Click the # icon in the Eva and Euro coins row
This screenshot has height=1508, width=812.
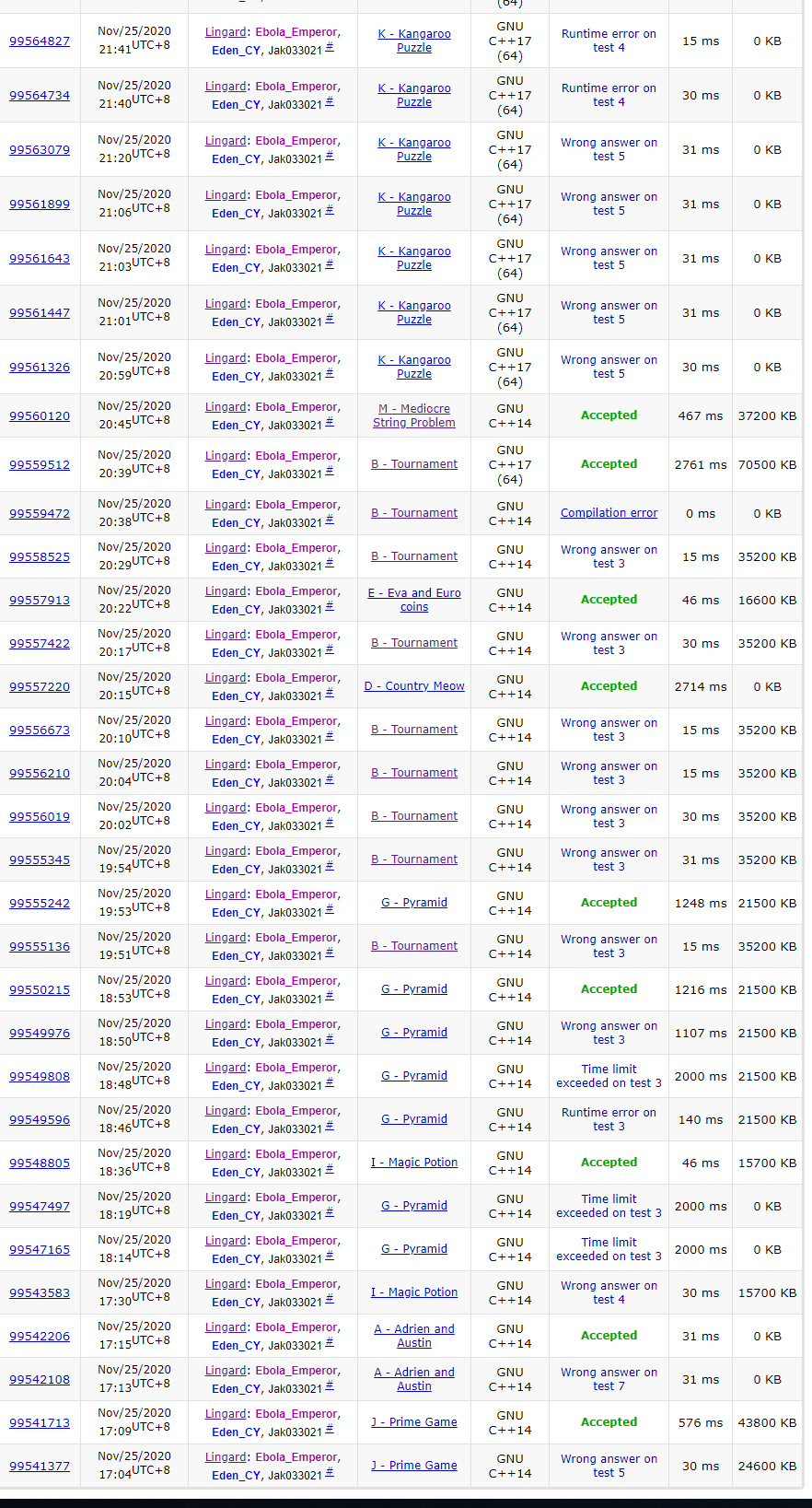coord(330,607)
